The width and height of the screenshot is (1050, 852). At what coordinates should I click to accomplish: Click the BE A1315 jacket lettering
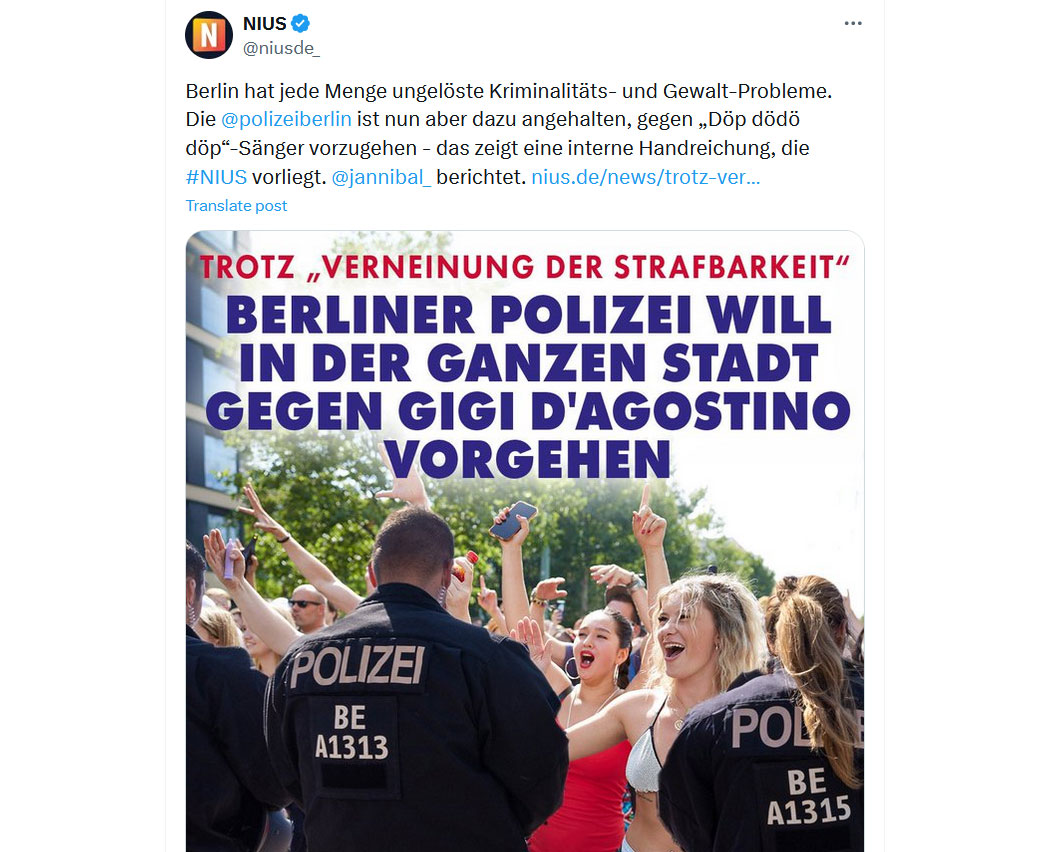click(x=809, y=796)
